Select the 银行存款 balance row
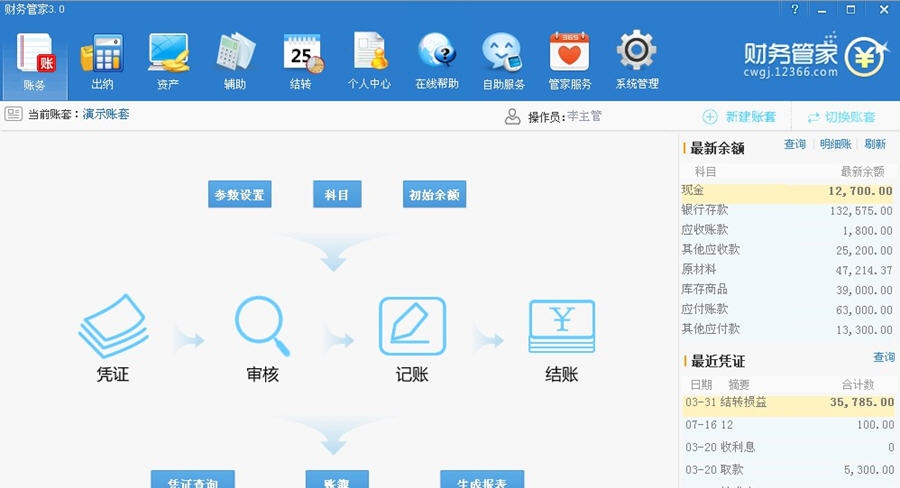The height and width of the screenshot is (488, 900). click(x=787, y=210)
